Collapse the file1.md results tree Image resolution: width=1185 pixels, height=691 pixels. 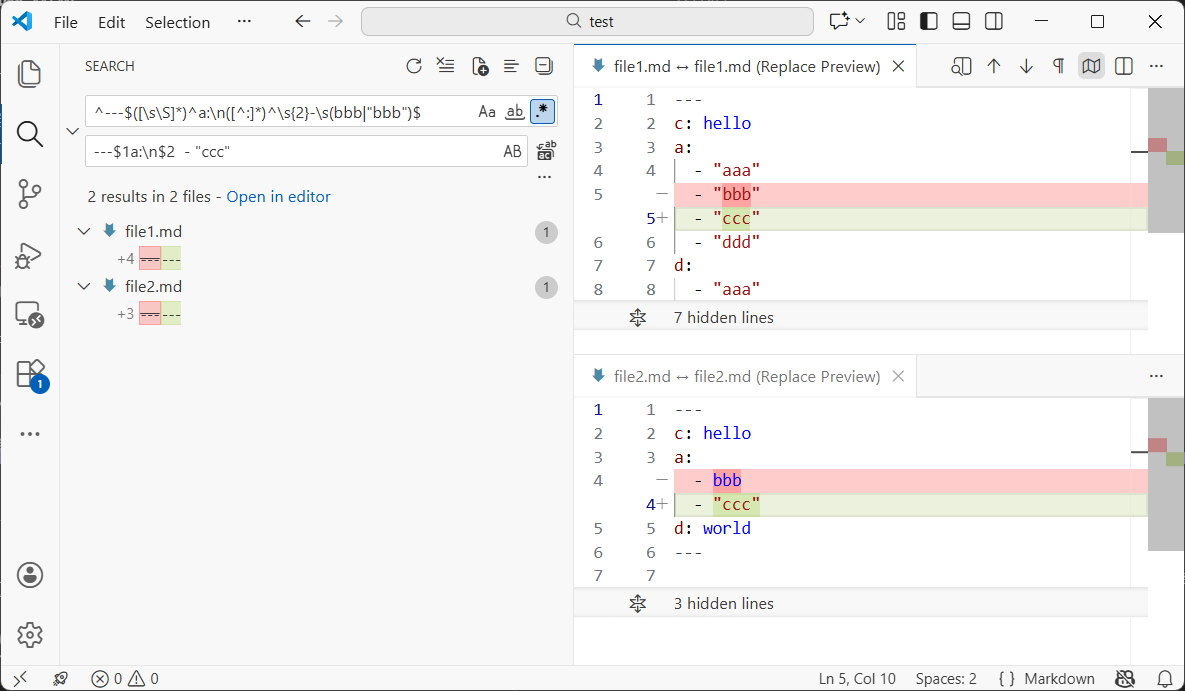pos(84,232)
